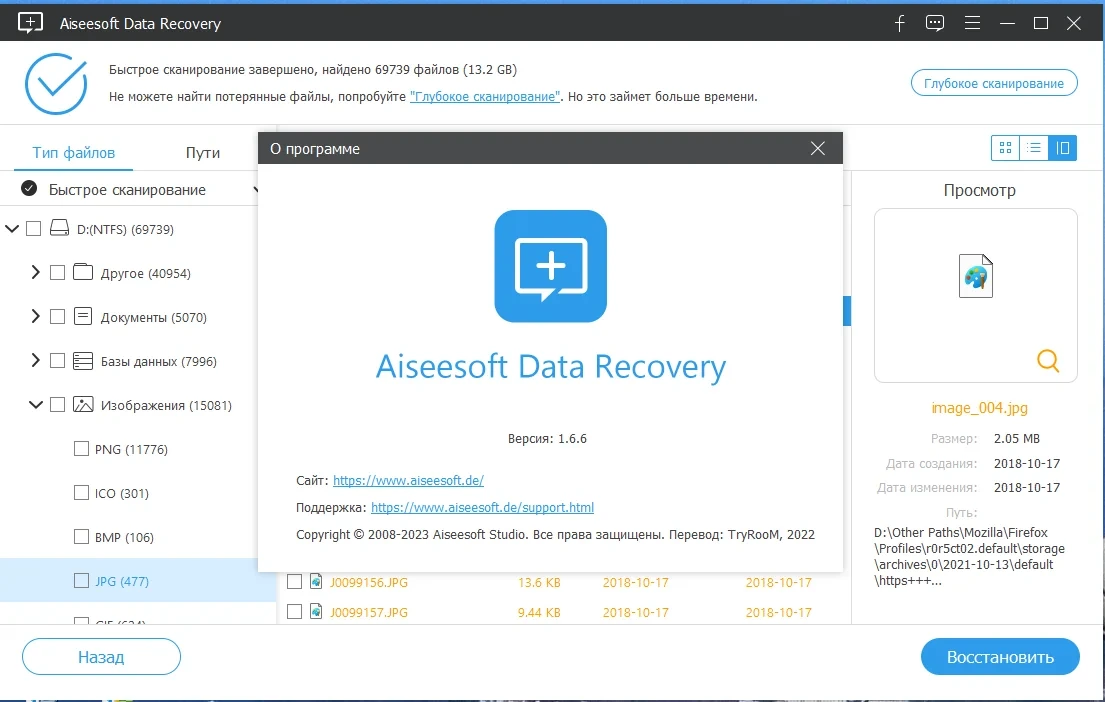Switch to content preview view mode

coord(1063,148)
